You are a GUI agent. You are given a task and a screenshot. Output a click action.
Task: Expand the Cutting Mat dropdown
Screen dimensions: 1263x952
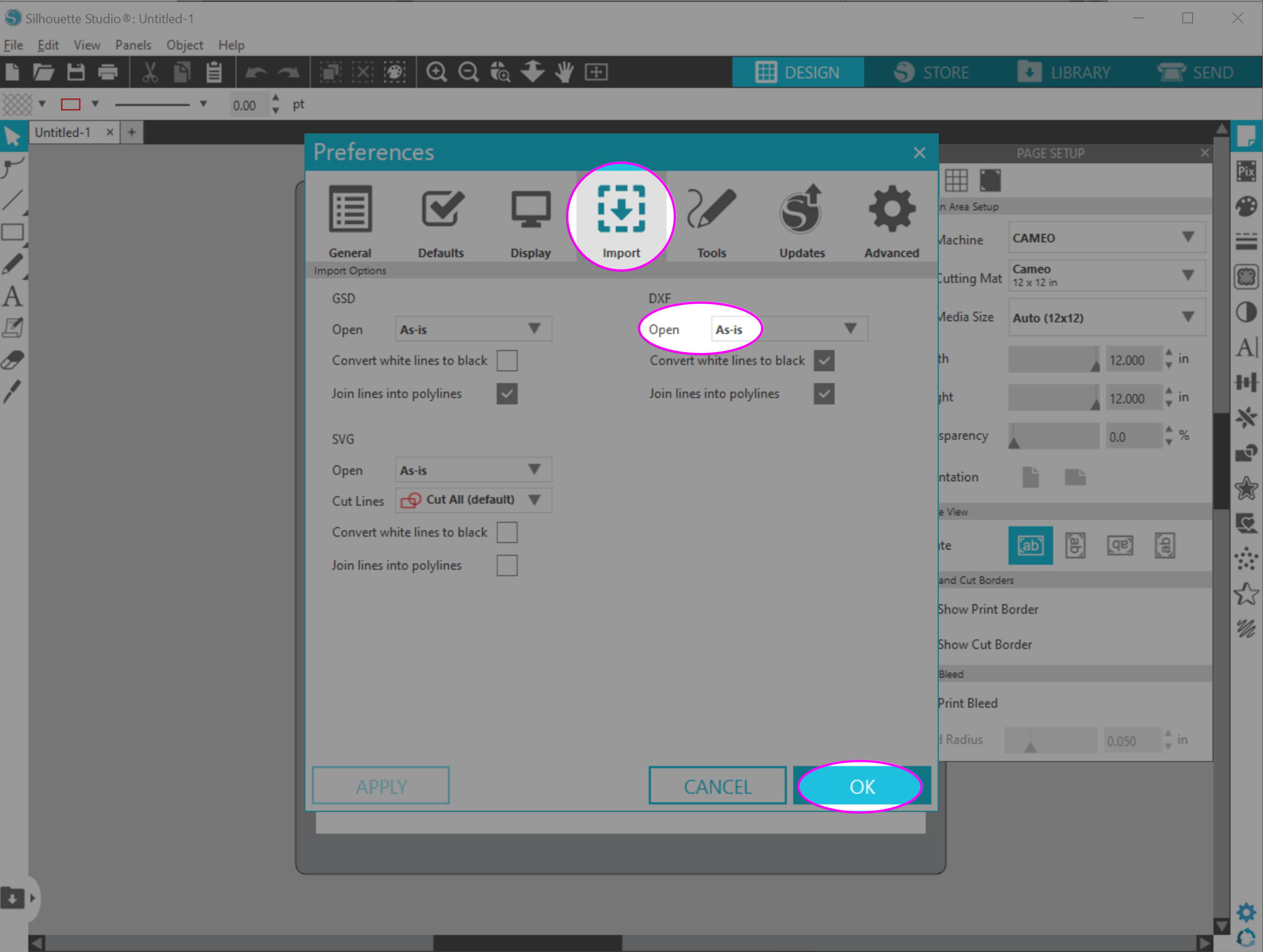[x=1107, y=276]
